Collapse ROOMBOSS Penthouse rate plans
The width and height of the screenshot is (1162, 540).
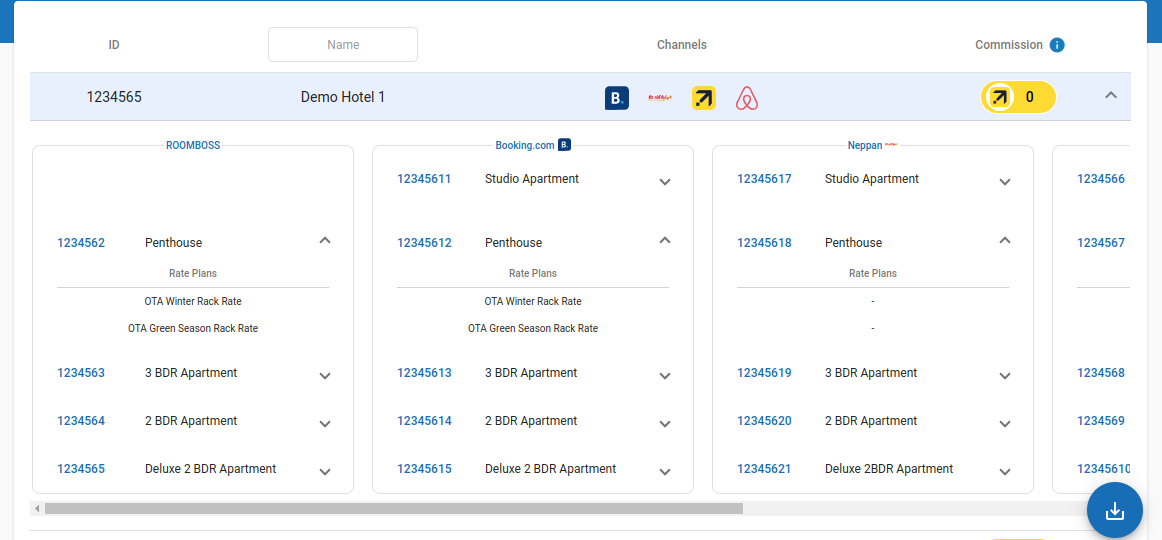325,240
